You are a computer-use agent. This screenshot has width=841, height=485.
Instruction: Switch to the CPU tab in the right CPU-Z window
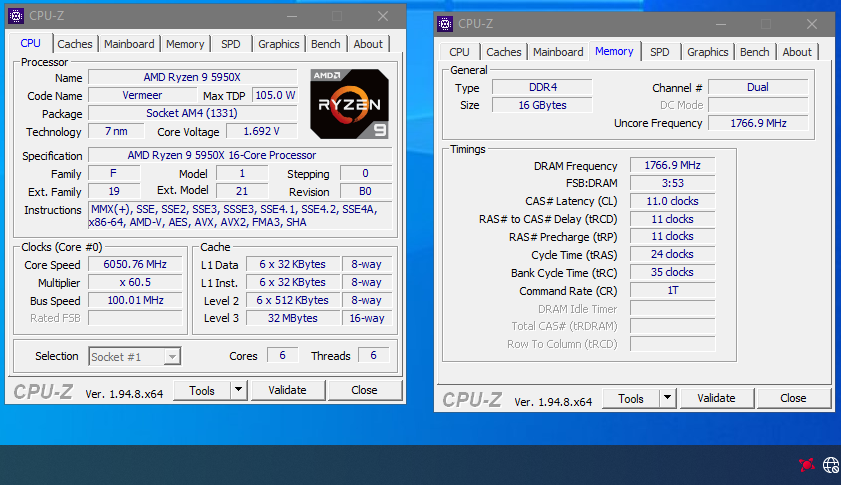click(459, 52)
